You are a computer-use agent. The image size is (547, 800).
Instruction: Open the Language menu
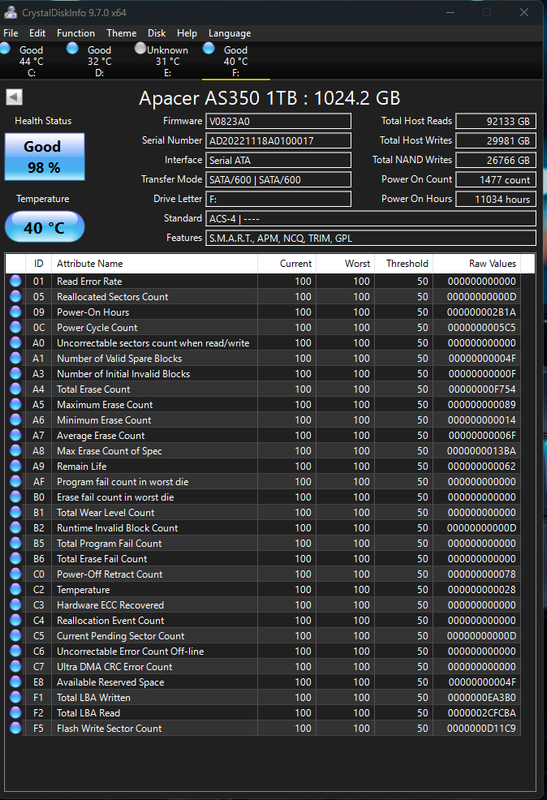tap(230, 33)
